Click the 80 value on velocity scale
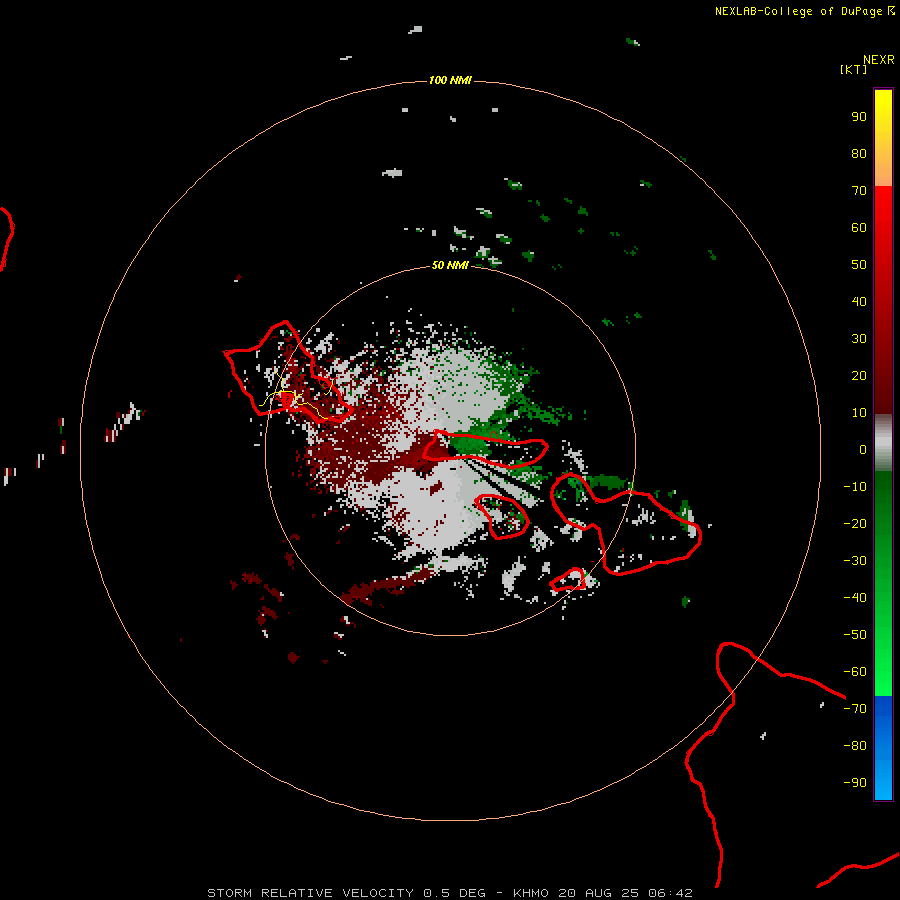 [859, 153]
